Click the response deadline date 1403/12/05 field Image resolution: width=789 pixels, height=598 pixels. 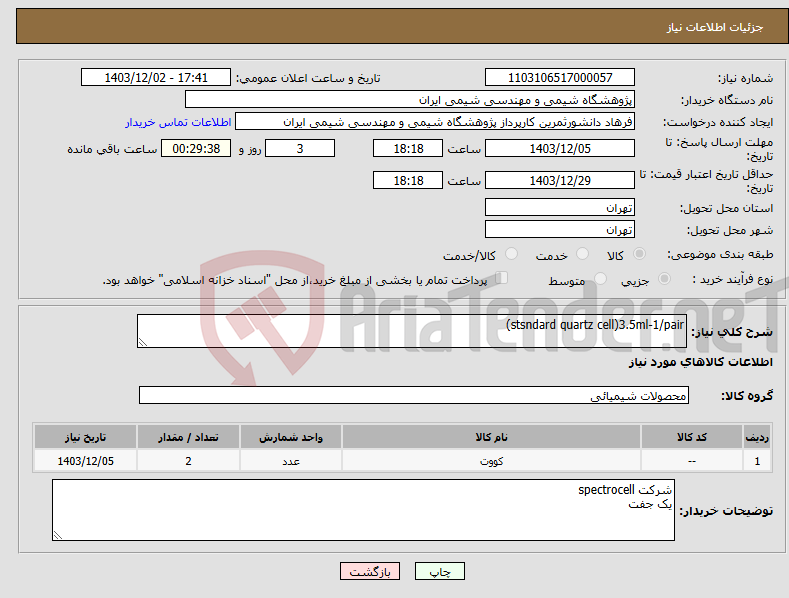[560, 148]
